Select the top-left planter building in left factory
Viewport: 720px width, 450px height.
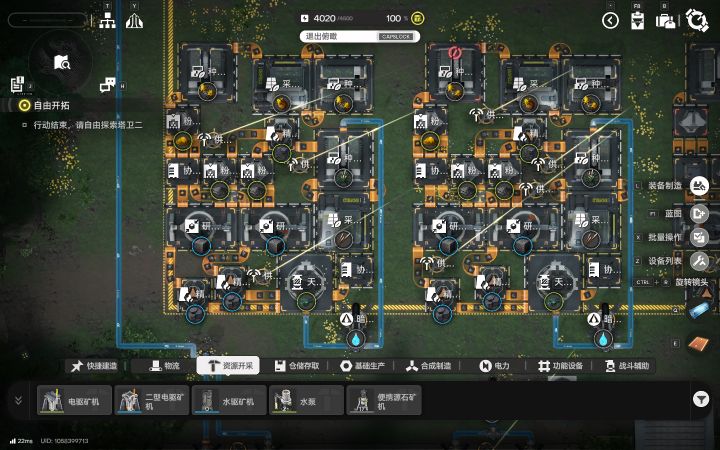tap(208, 73)
